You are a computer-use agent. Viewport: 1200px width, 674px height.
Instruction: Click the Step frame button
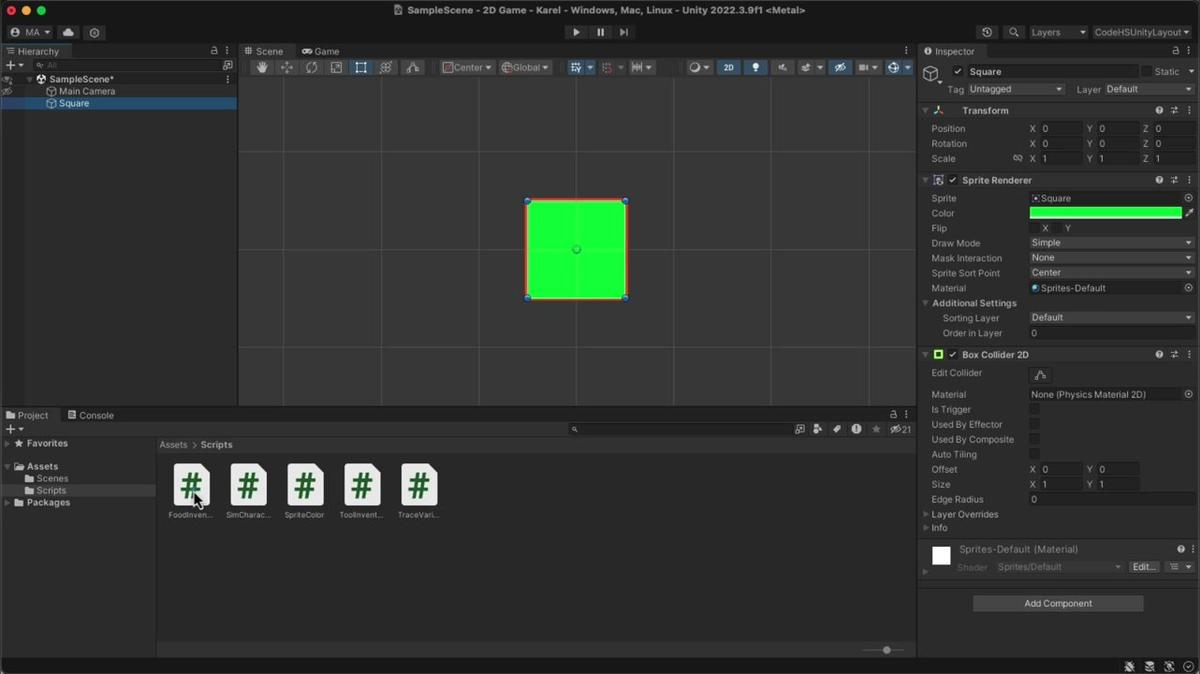click(624, 32)
